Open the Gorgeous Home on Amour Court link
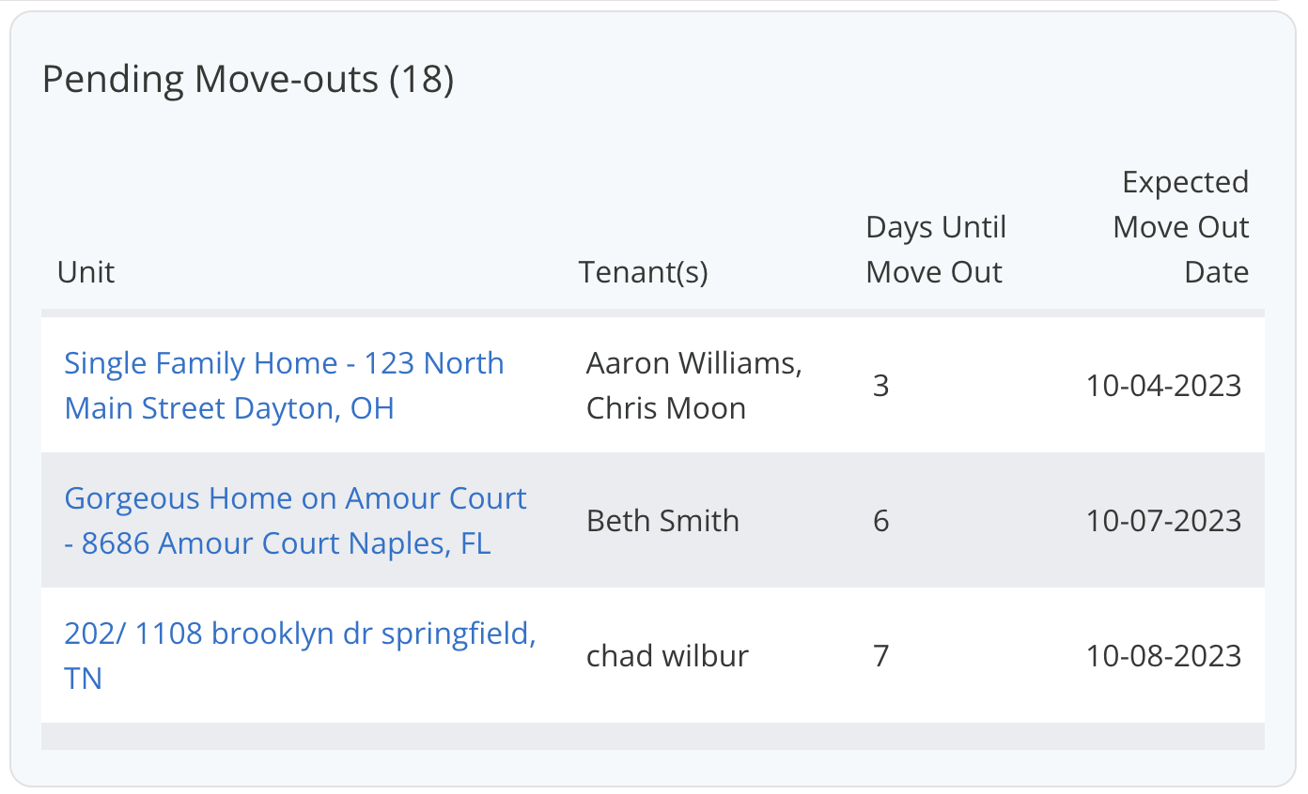This screenshot has height=794, width=1308. click(296, 520)
